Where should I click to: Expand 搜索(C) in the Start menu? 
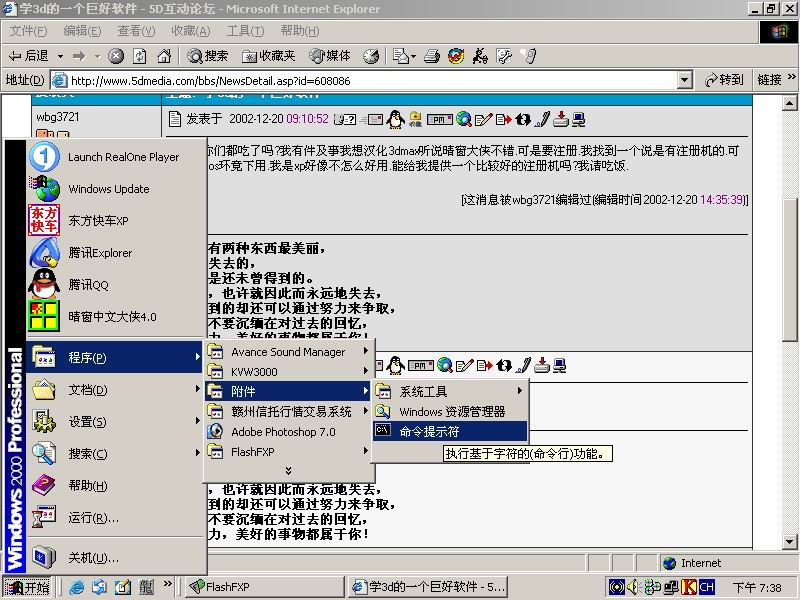tap(116, 454)
